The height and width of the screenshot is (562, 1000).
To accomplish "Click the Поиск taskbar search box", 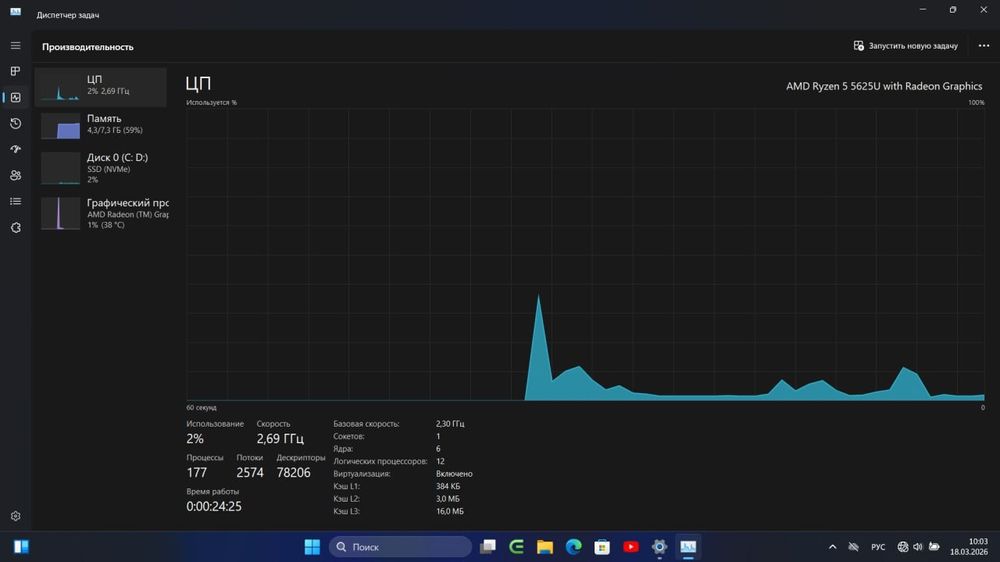I will [x=400, y=547].
